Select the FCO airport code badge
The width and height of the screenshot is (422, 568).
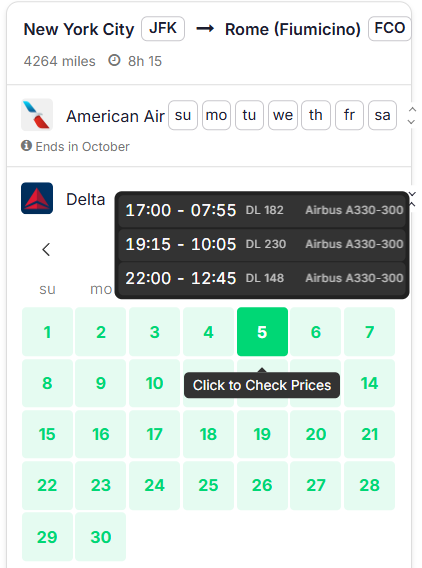pos(390,28)
